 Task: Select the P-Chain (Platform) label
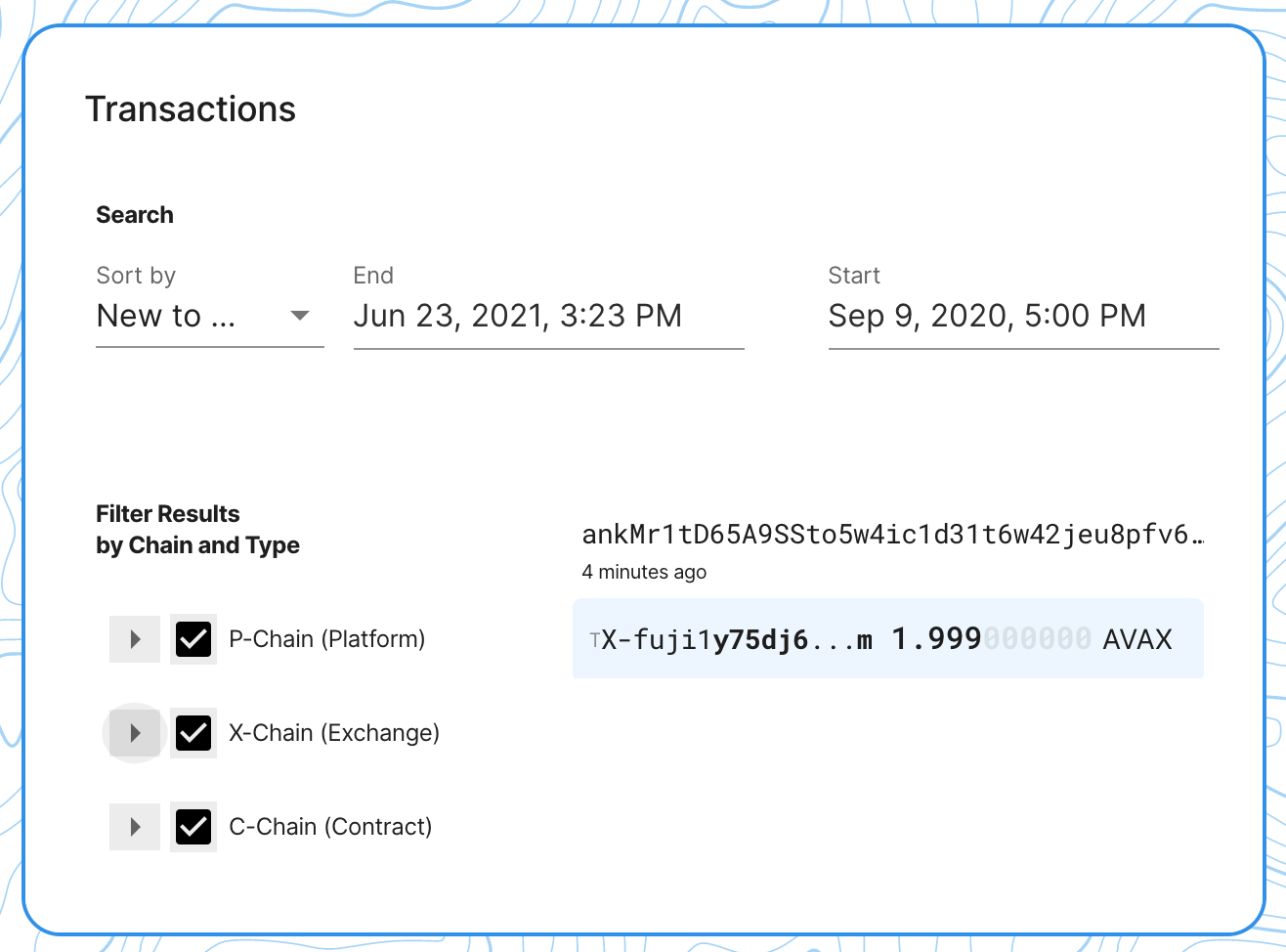[326, 639]
